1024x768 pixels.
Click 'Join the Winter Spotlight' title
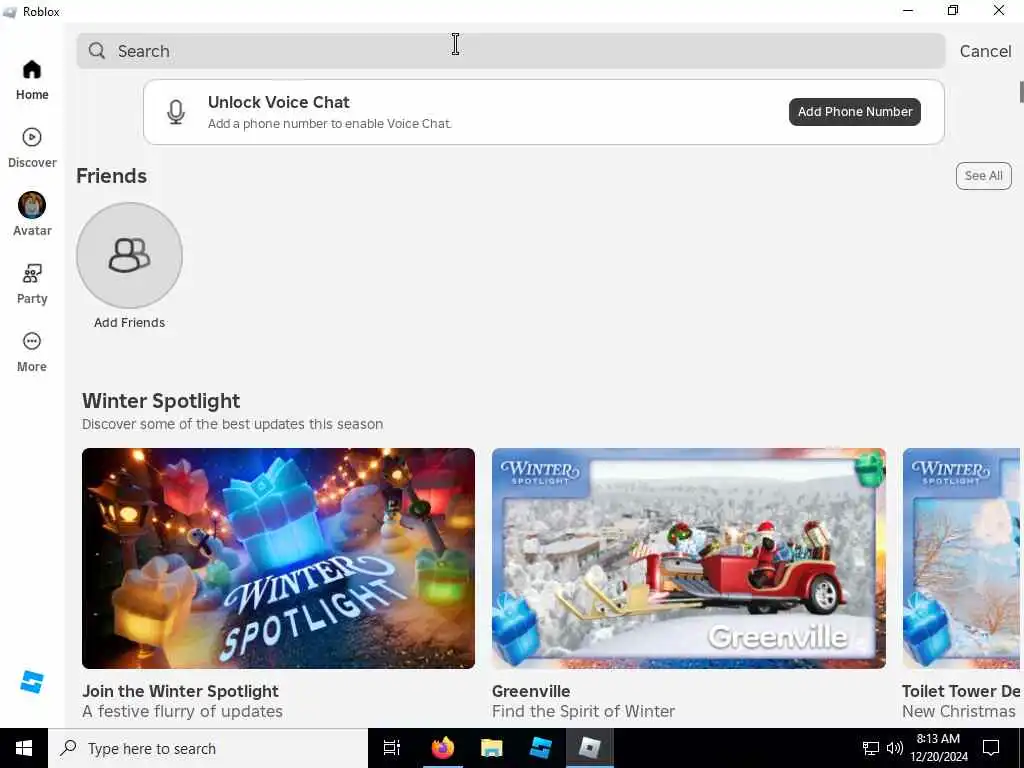coord(180,691)
